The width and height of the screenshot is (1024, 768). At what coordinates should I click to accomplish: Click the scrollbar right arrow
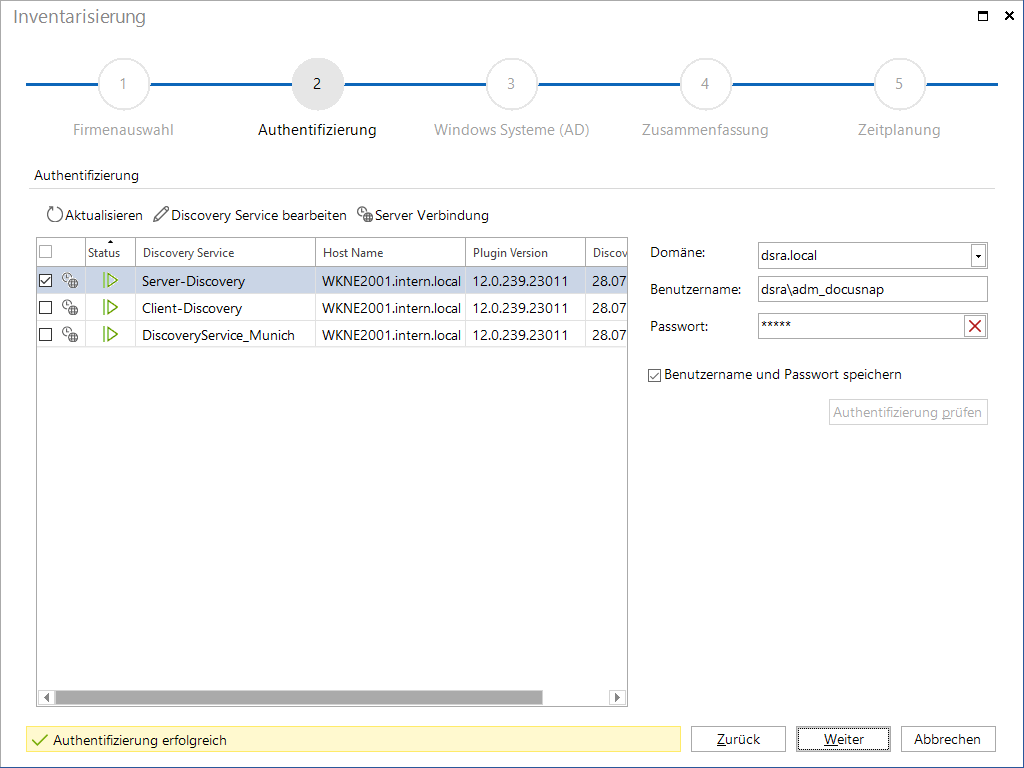617,697
